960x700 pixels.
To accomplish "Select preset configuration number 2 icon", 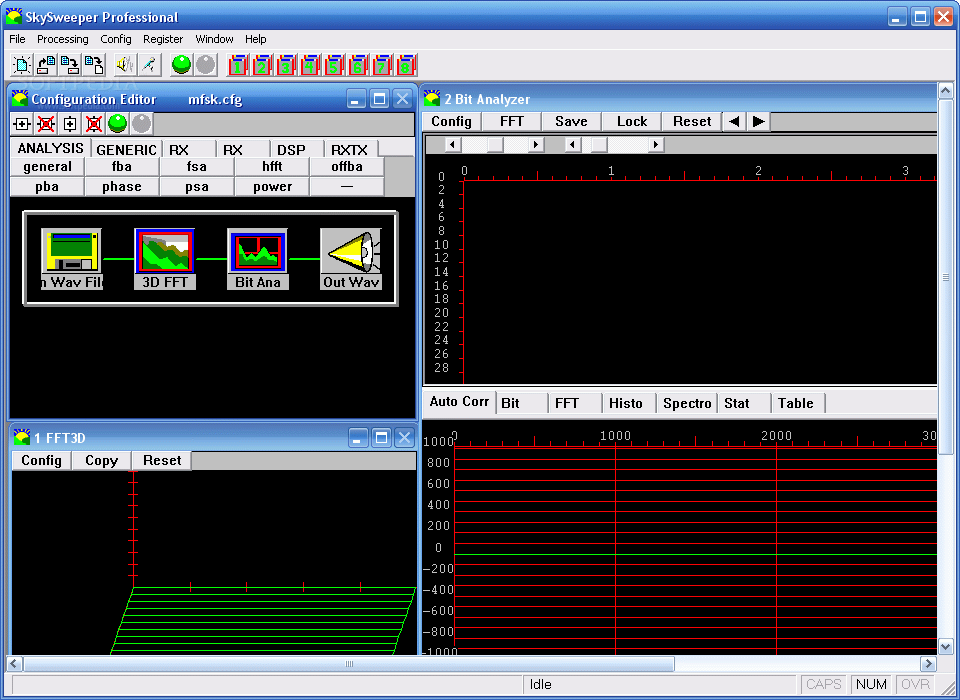I will pyautogui.click(x=262, y=65).
